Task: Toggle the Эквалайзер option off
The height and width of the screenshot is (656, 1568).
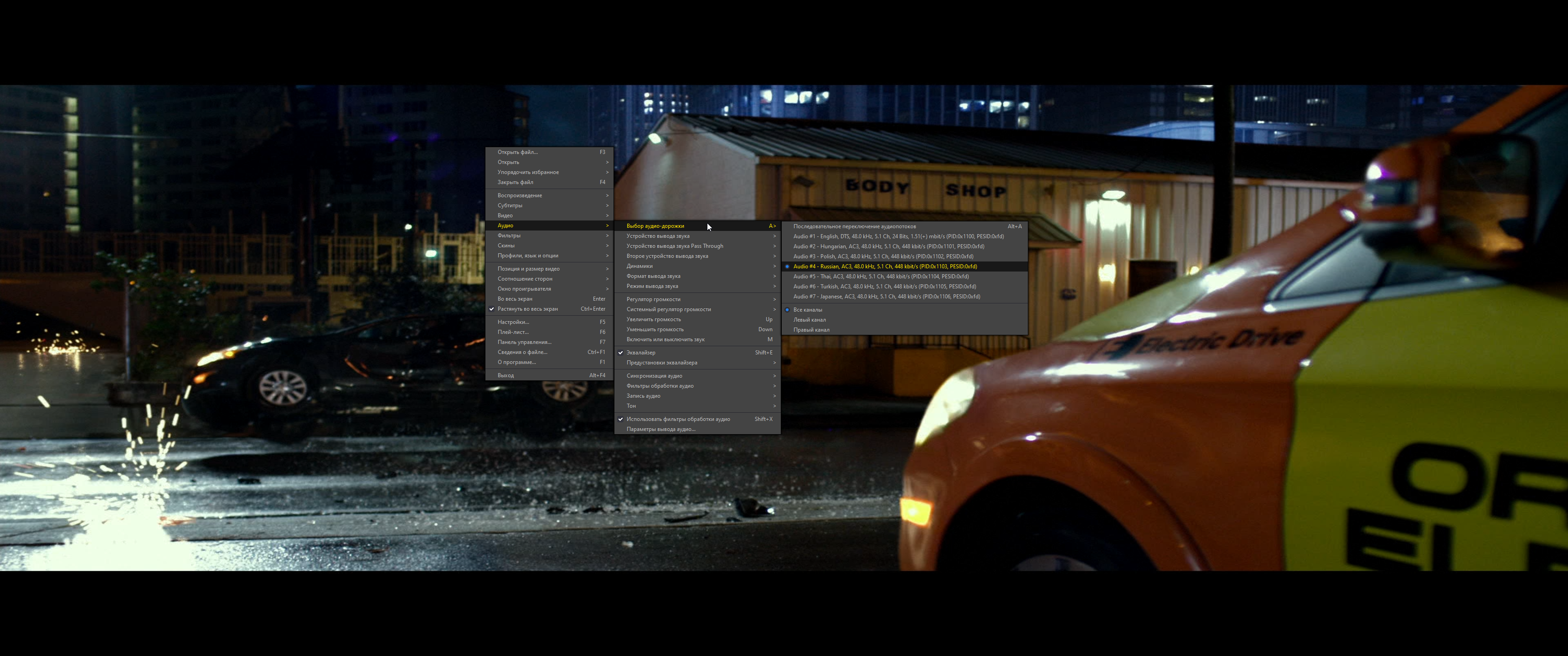Action: (640, 352)
